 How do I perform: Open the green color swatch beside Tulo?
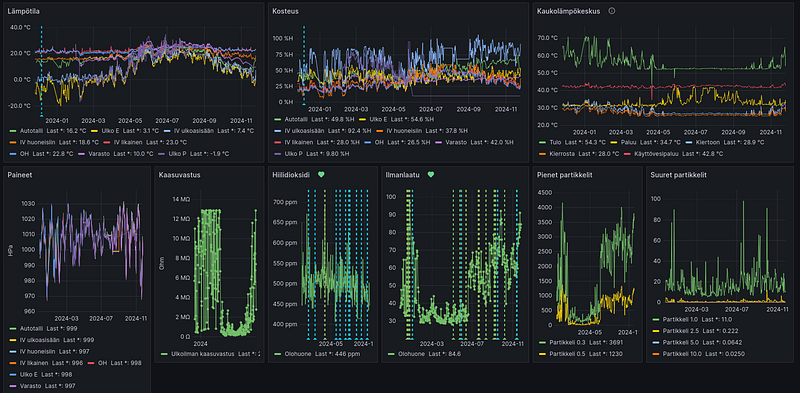point(541,142)
